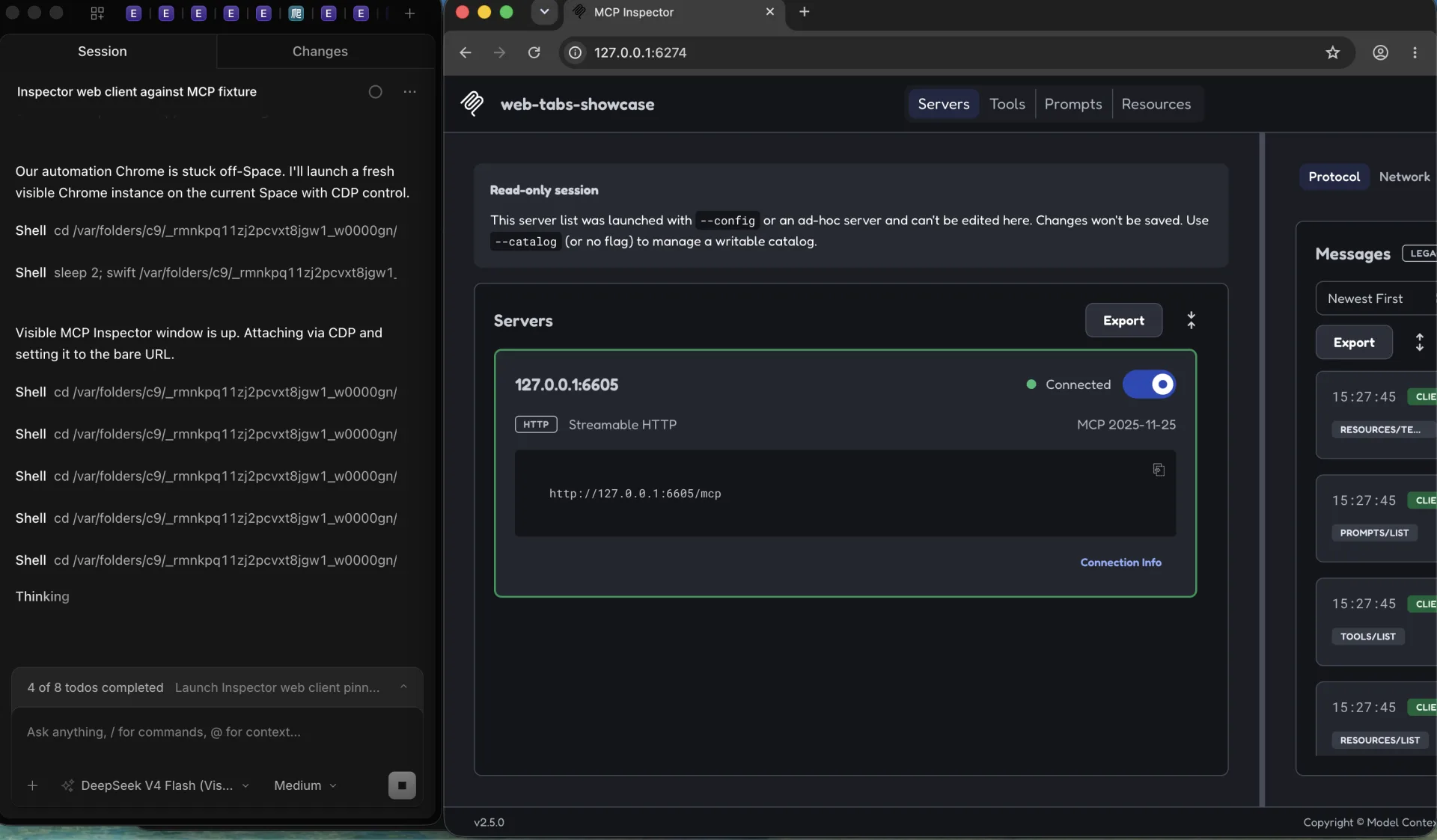Click the HTTP transport badge

pos(536,424)
